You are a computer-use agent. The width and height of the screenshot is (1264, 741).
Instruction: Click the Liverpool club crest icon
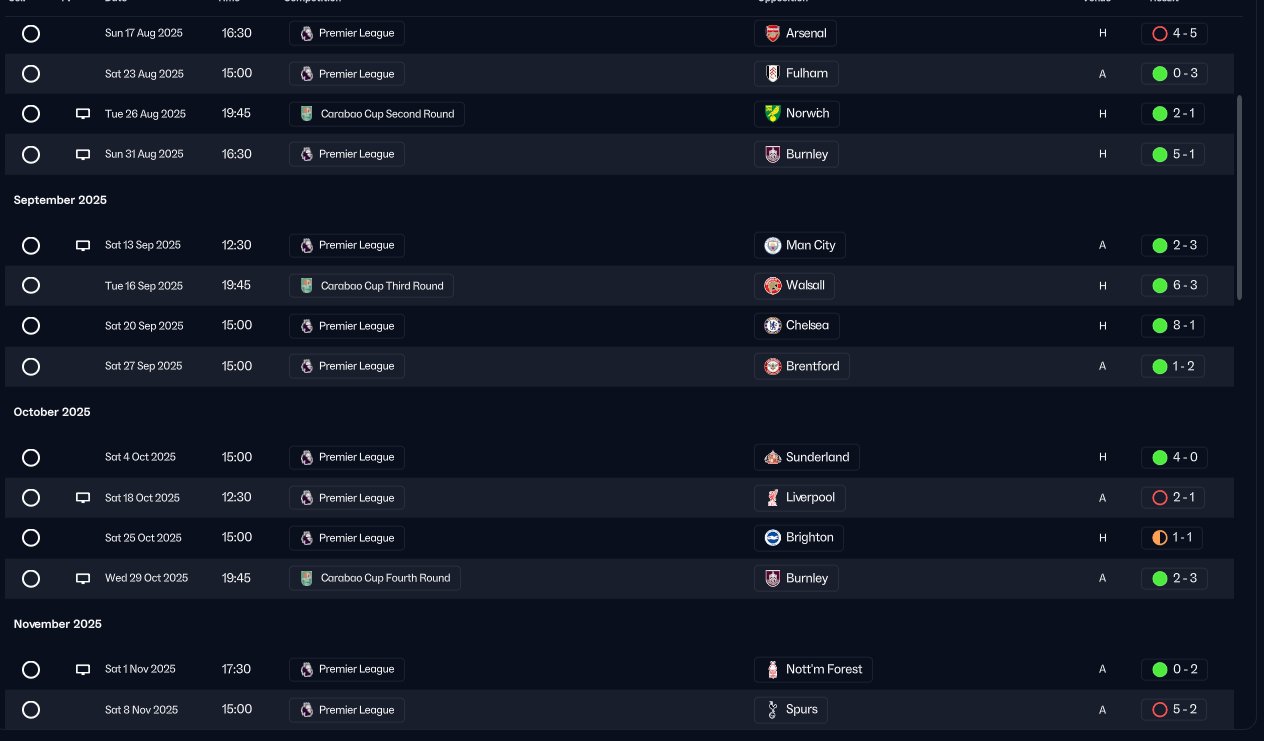(x=772, y=497)
